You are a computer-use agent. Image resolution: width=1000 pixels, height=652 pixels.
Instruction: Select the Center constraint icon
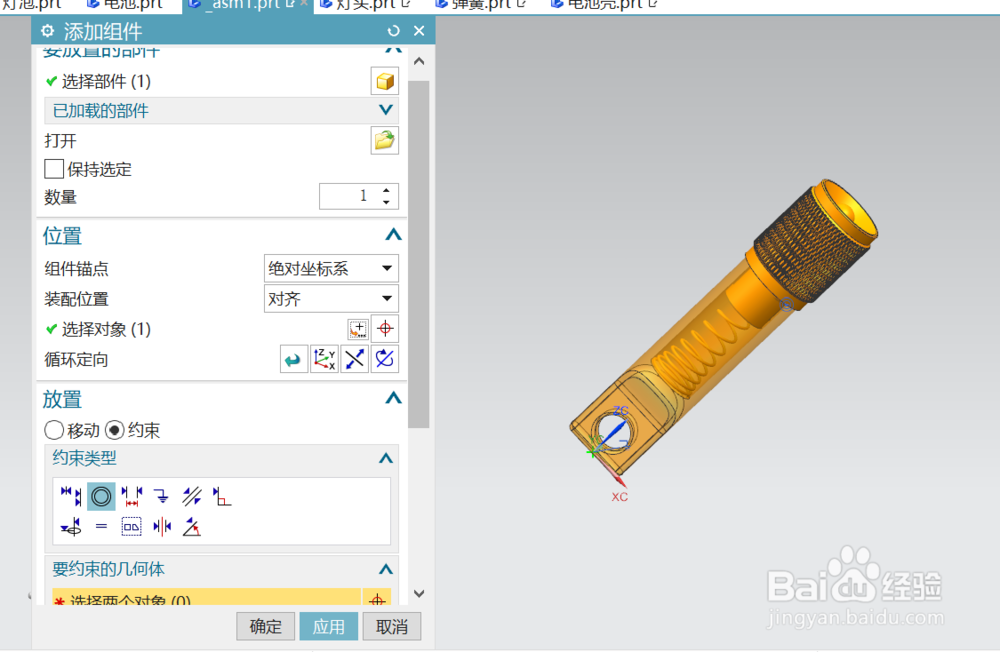click(161, 527)
